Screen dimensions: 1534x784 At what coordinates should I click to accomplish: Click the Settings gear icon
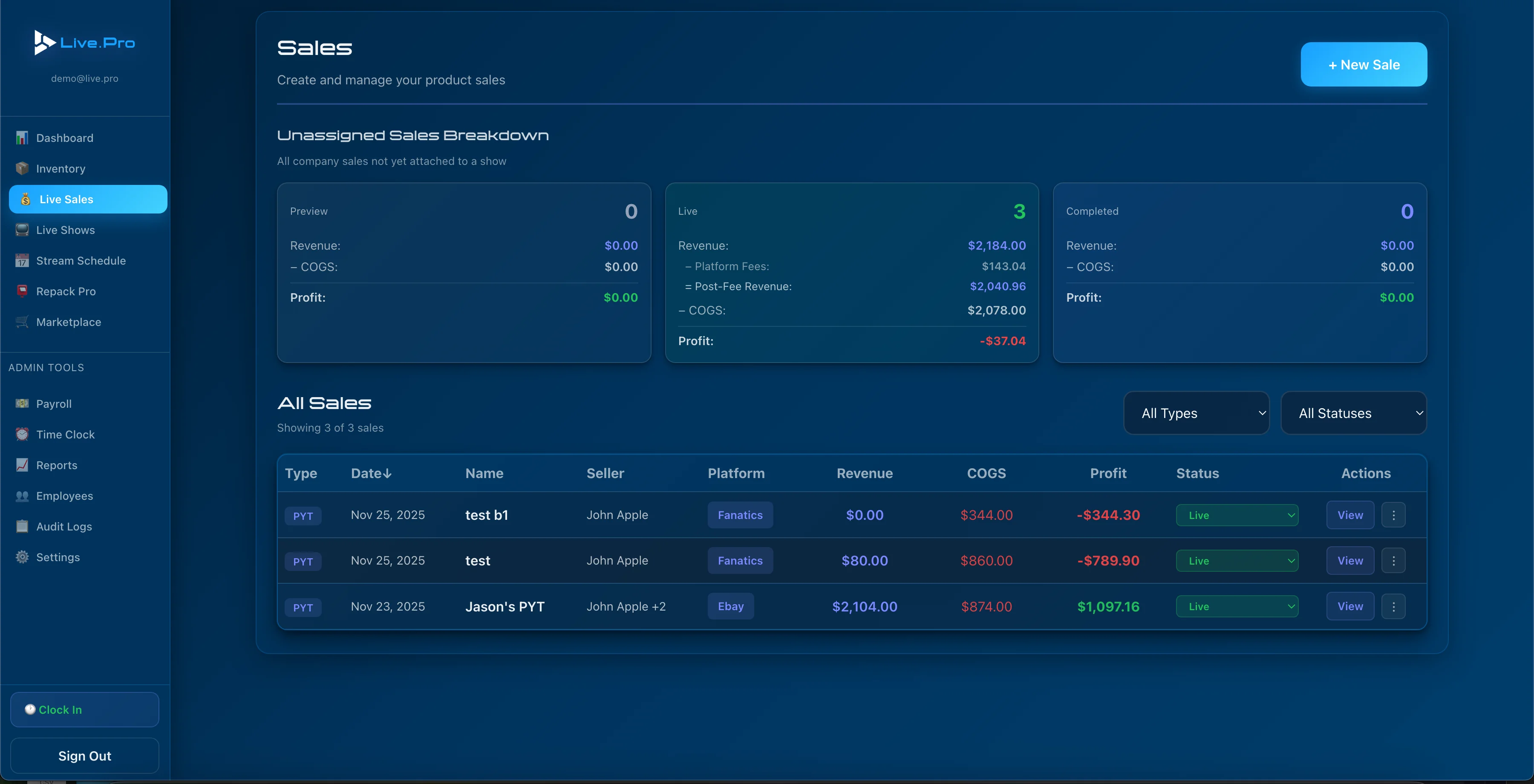(x=22, y=557)
